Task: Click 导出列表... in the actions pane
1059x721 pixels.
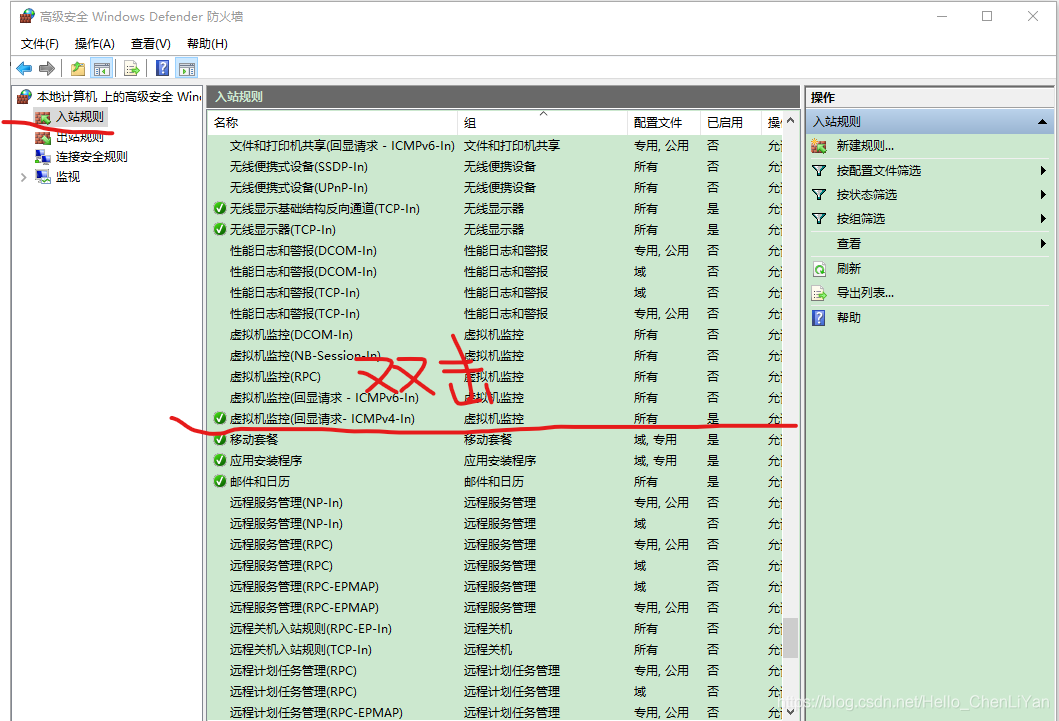Action: [x=865, y=293]
